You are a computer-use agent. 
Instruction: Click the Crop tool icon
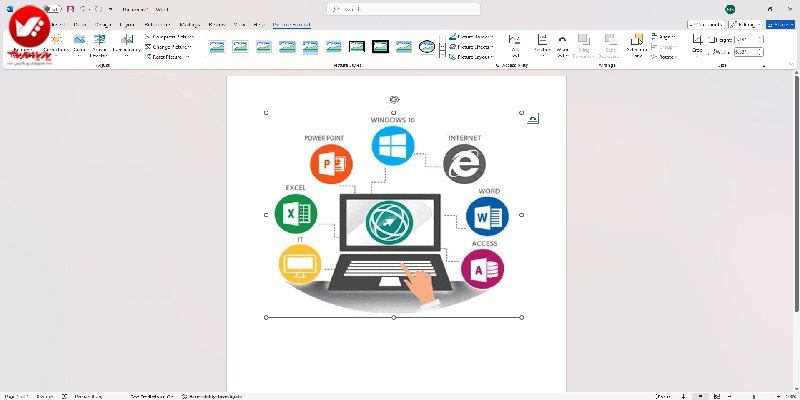[697, 40]
